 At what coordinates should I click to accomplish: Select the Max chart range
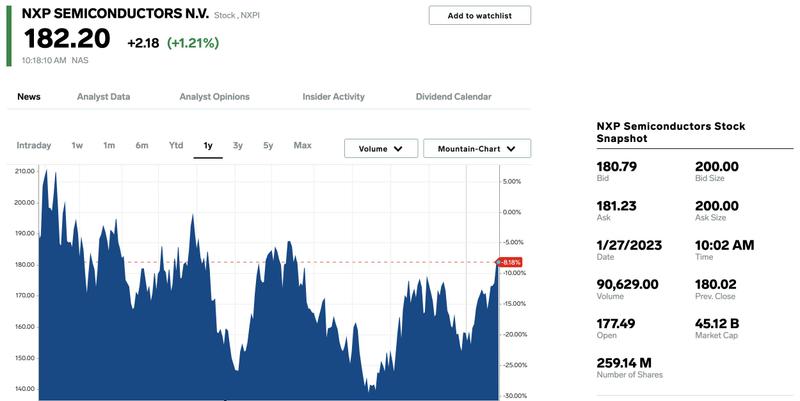click(x=303, y=145)
